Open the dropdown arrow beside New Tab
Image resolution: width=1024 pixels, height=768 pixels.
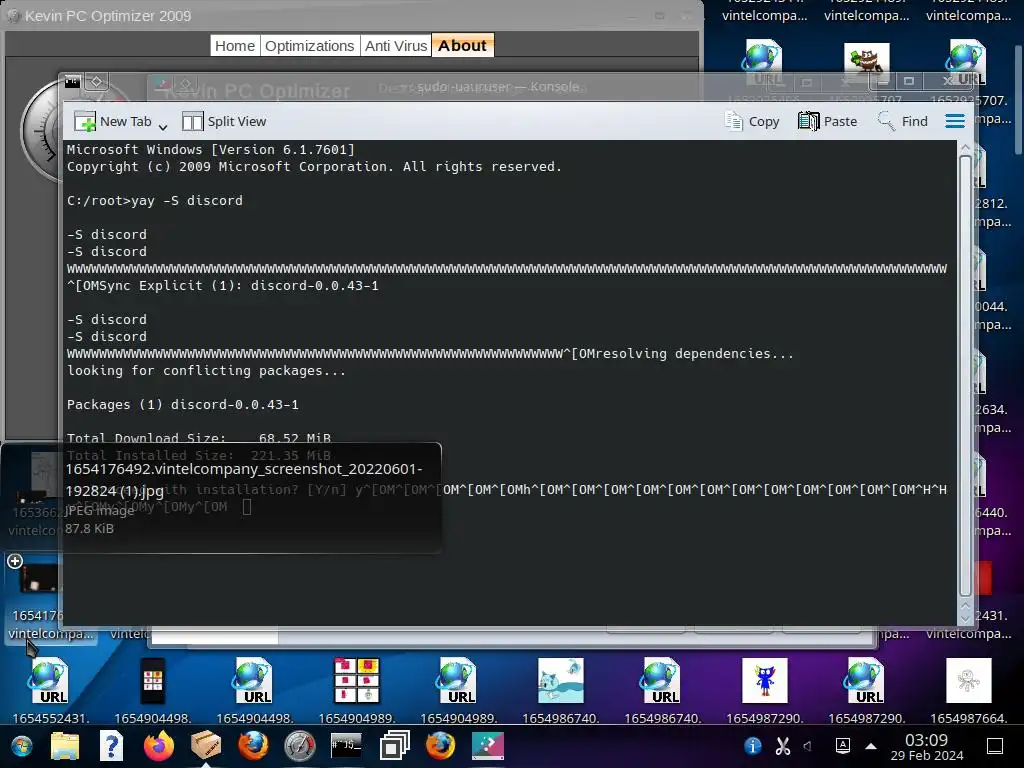point(163,125)
